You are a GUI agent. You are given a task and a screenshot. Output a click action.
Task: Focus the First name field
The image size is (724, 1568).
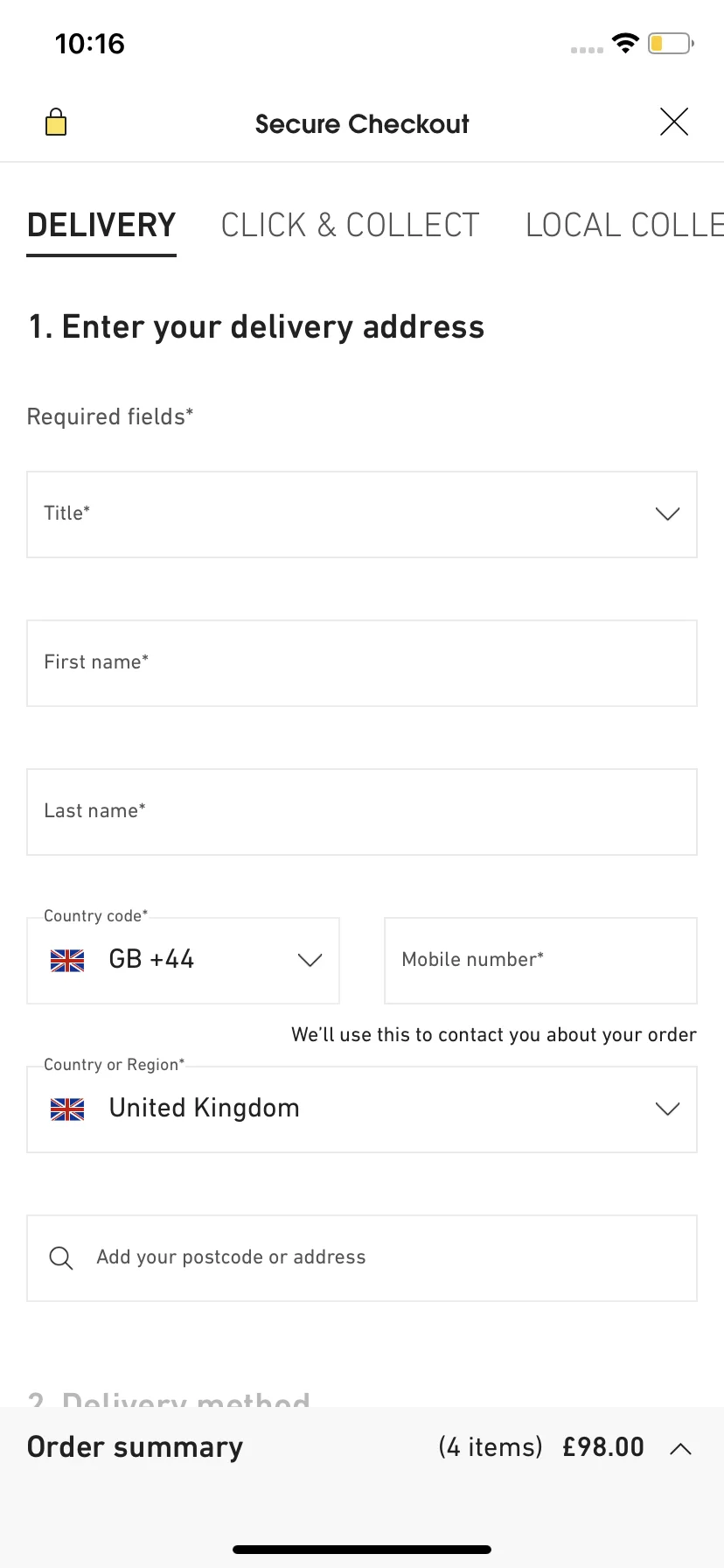coord(362,663)
